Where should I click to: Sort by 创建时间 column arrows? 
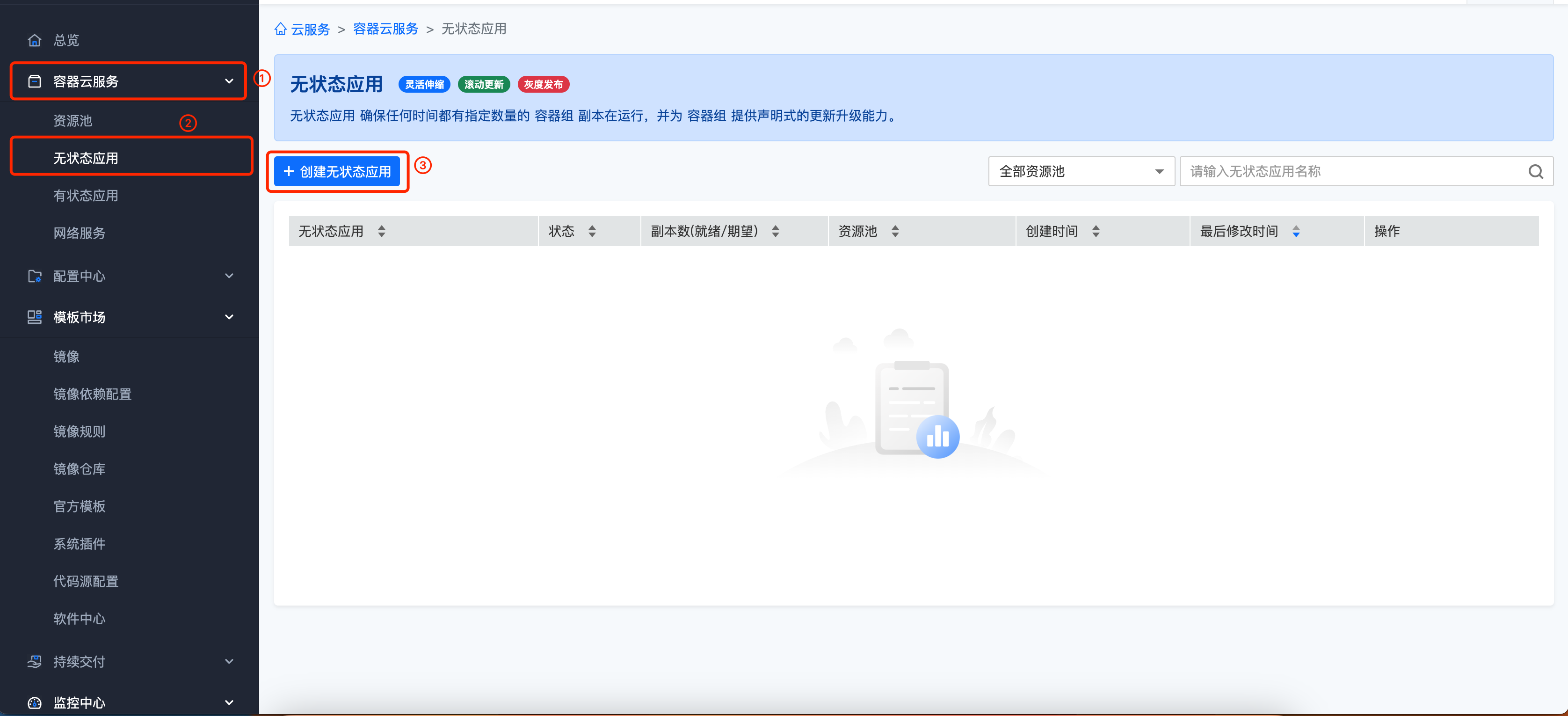click(x=1096, y=231)
